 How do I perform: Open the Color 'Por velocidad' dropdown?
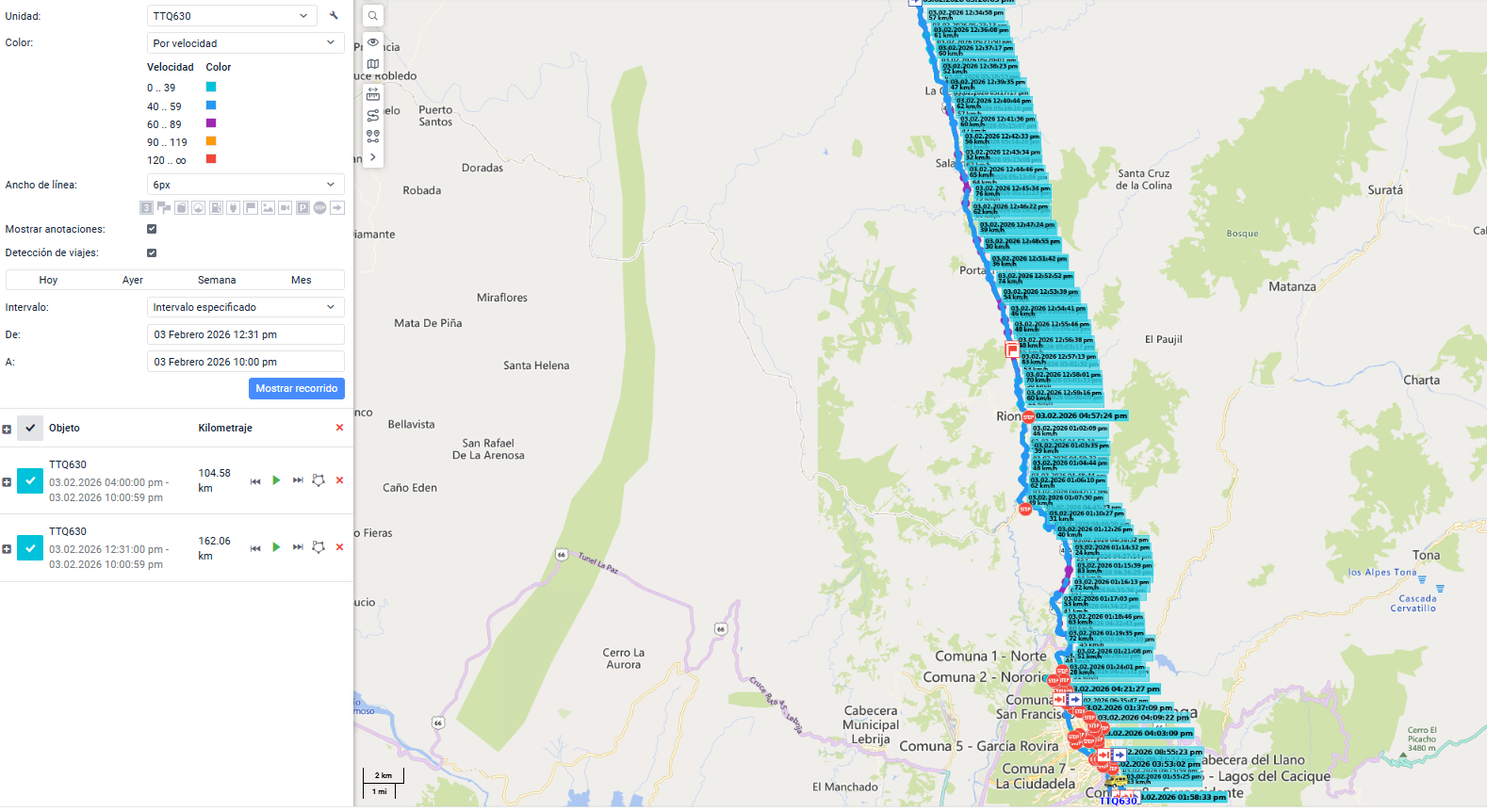(245, 43)
